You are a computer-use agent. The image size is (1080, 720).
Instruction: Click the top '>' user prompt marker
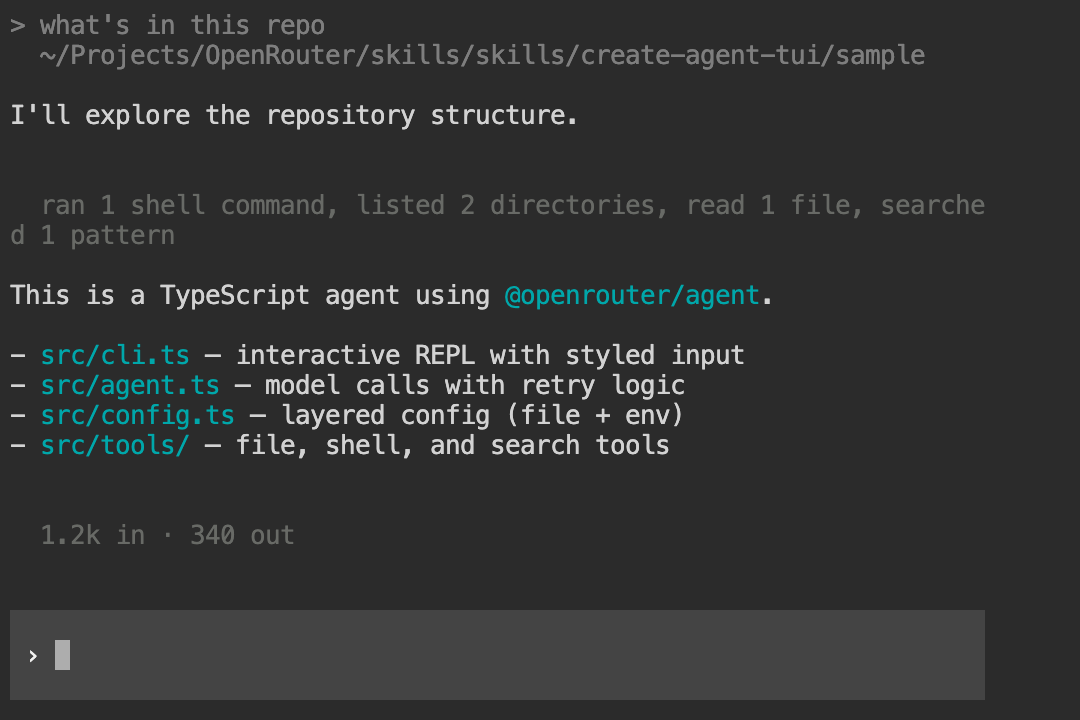pyautogui.click(x=18, y=25)
